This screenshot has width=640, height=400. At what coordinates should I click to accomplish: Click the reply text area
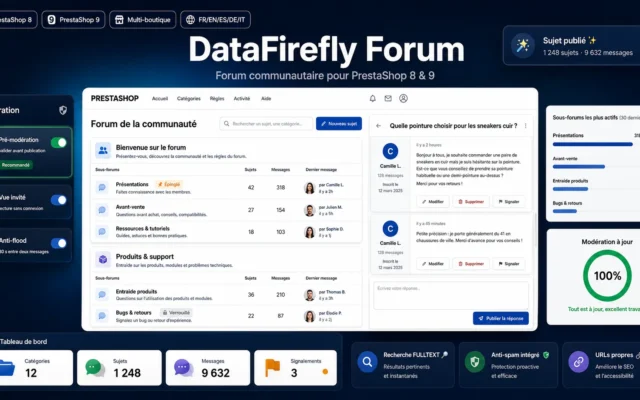pos(451,296)
